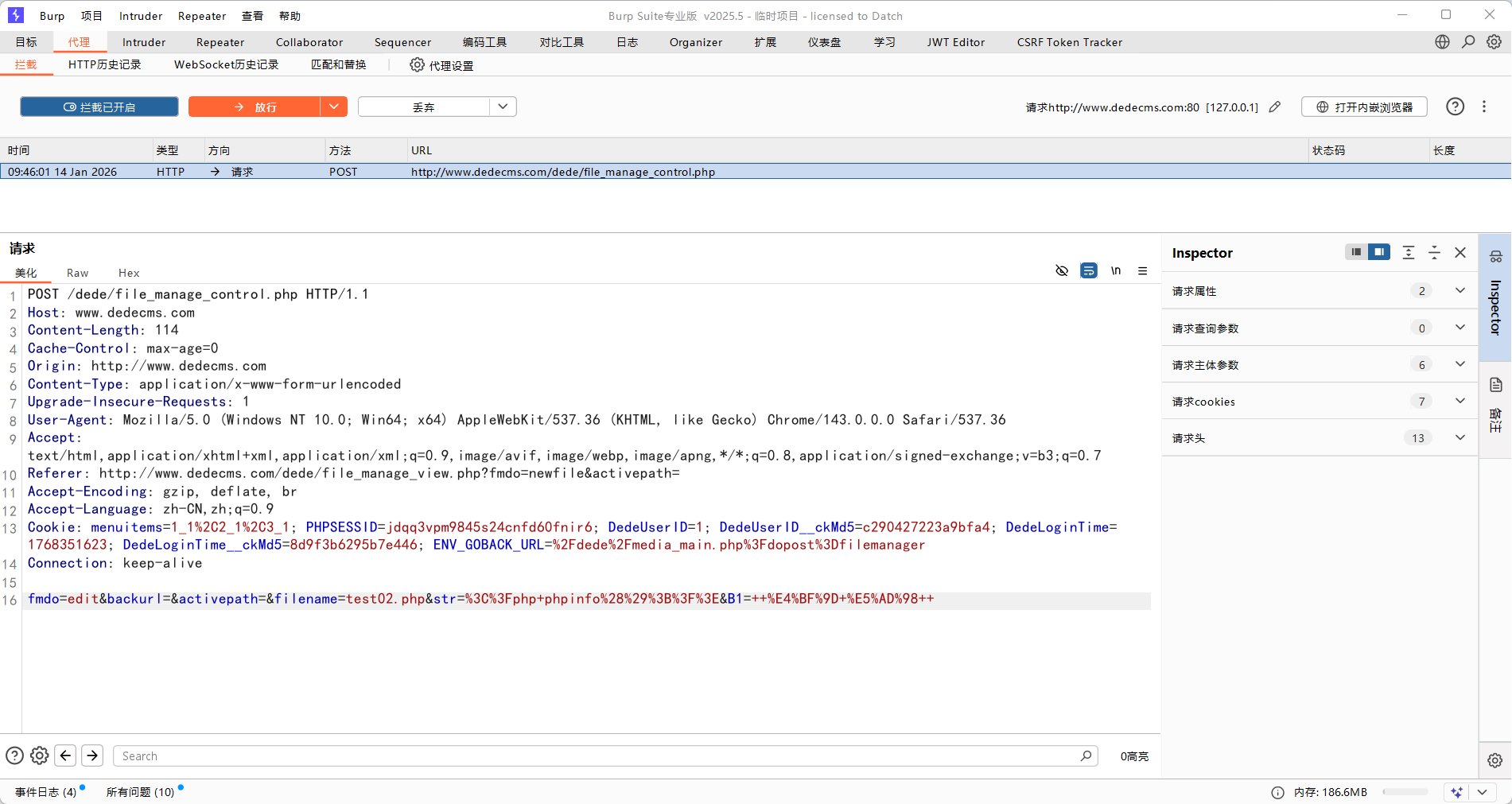Edit the request target with pencil icon
1512x804 pixels.
[x=1275, y=107]
